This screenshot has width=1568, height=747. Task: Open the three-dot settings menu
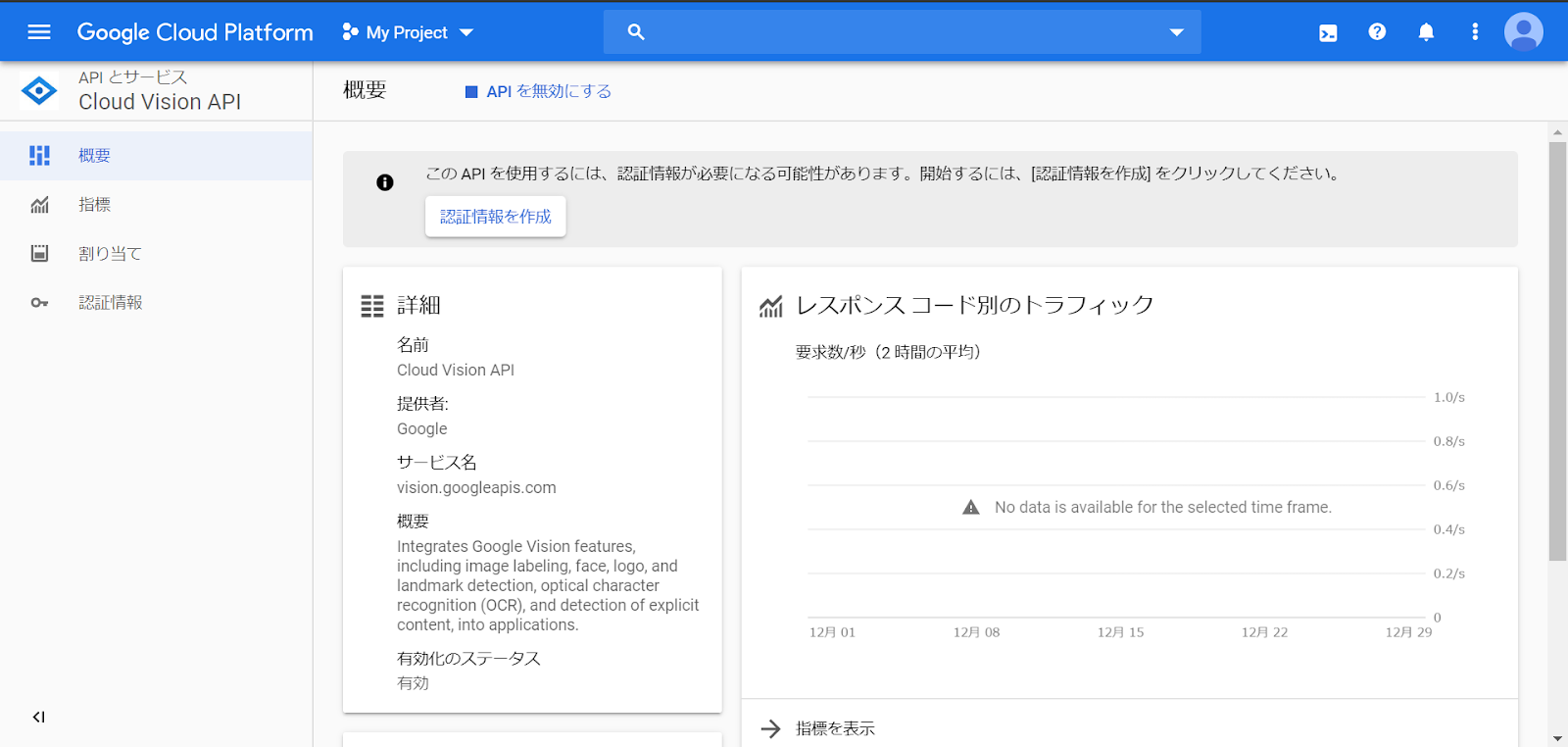click(1475, 32)
